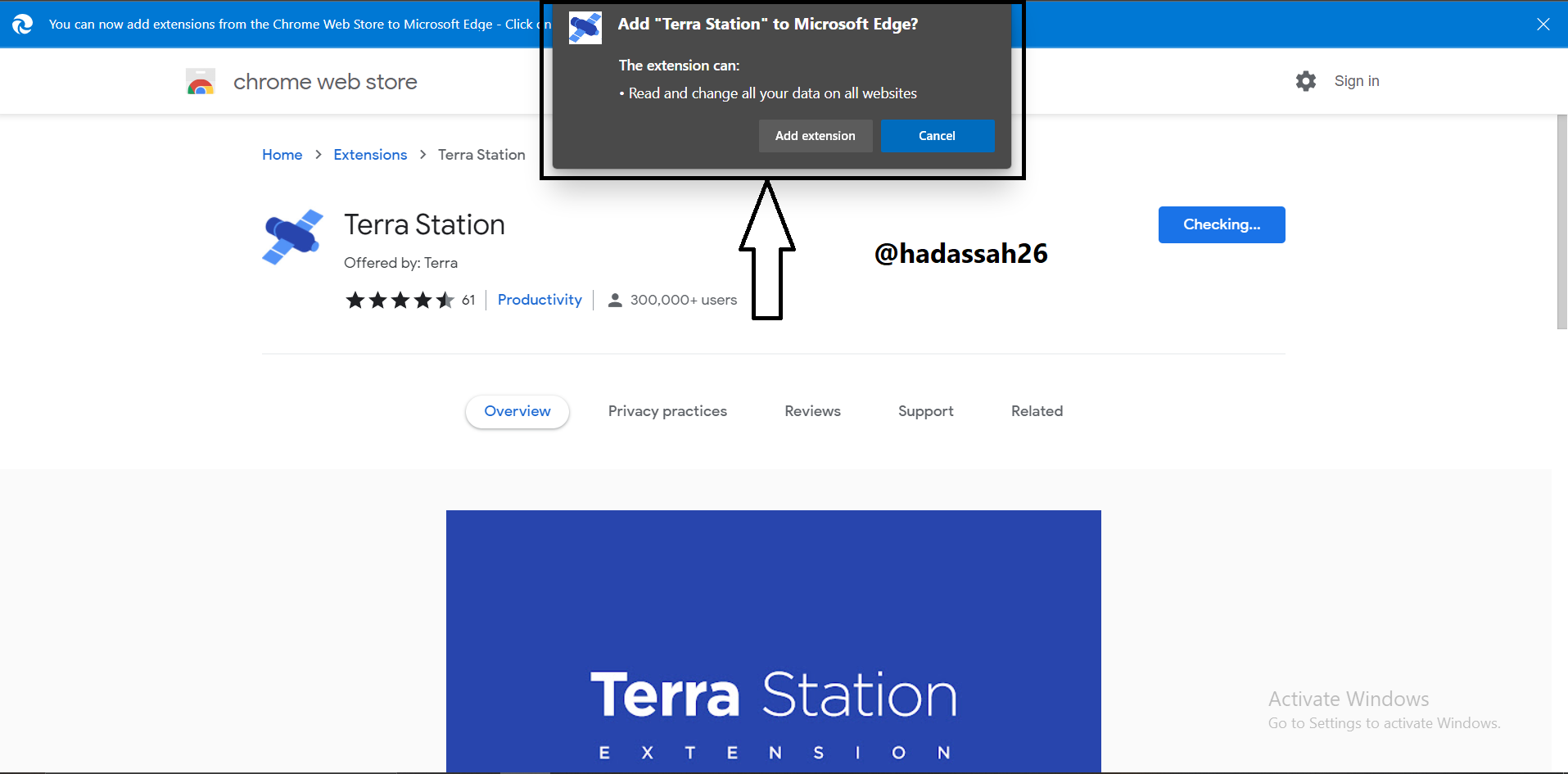Click the page vertical scrollbar
Image resolution: width=1568 pixels, height=774 pixels.
coord(1561,221)
